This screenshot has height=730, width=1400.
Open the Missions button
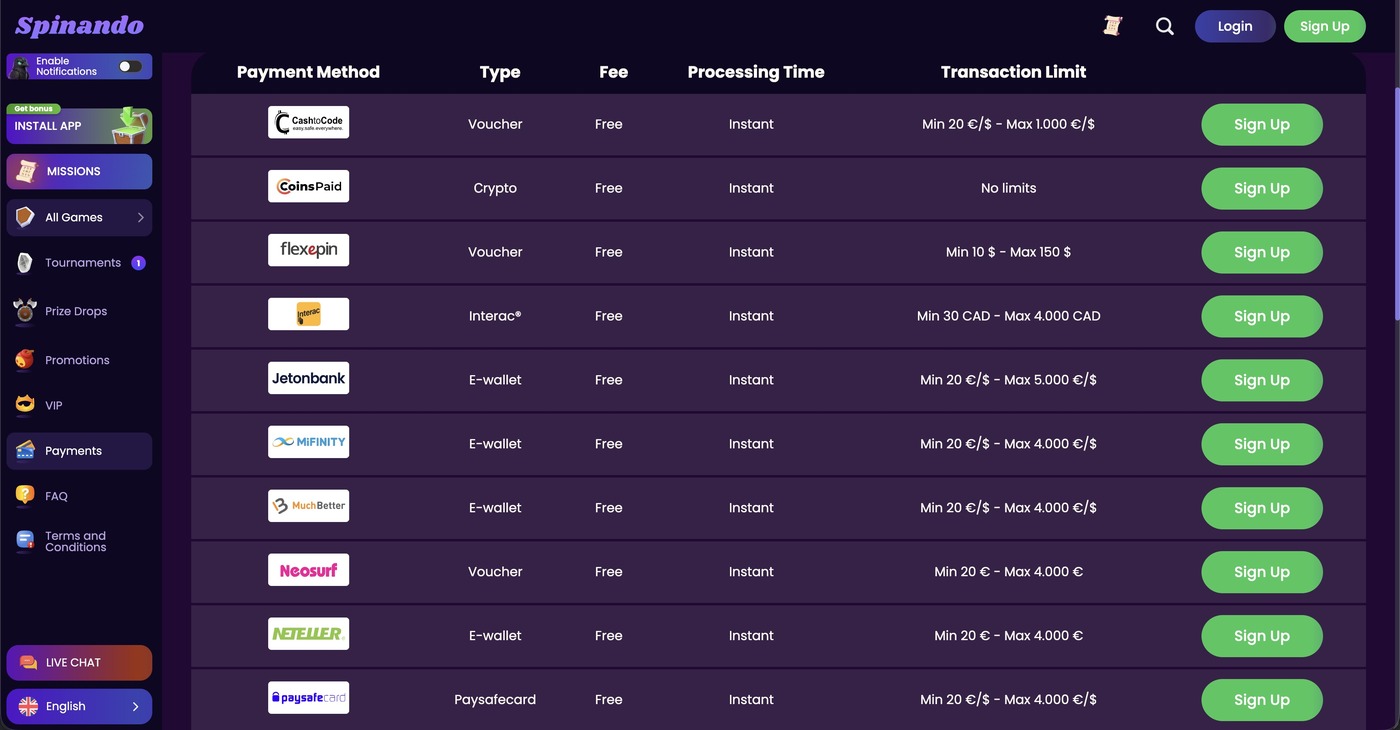pos(79,171)
